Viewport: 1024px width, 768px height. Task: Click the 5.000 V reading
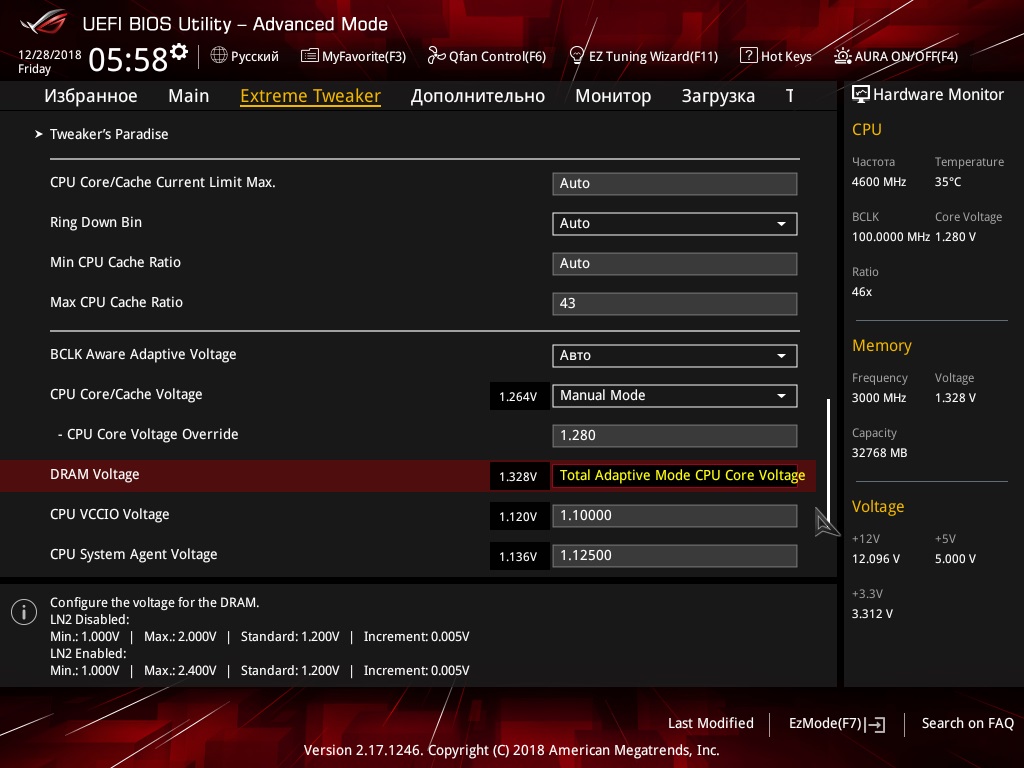tap(955, 559)
